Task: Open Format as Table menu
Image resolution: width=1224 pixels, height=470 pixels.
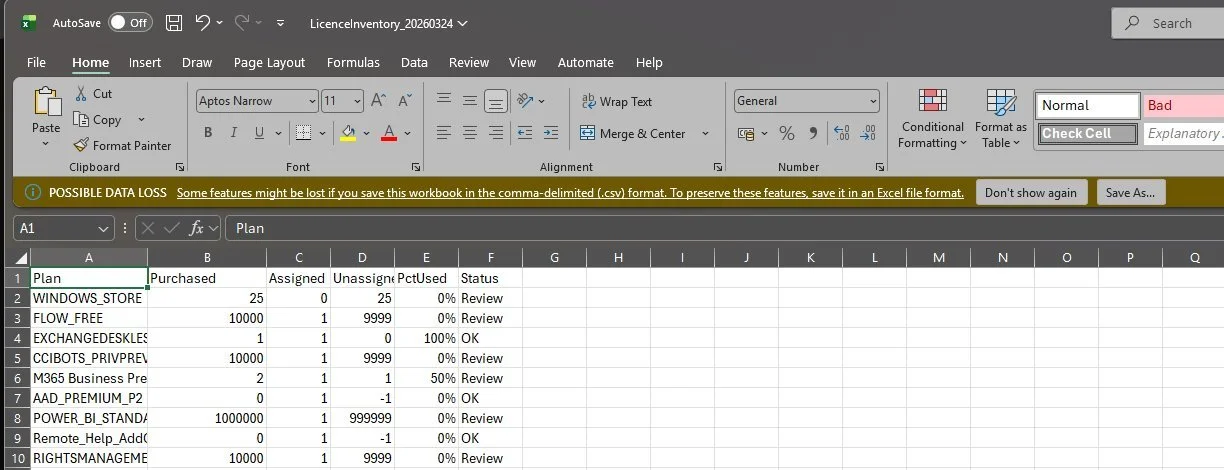Action: 1001,120
